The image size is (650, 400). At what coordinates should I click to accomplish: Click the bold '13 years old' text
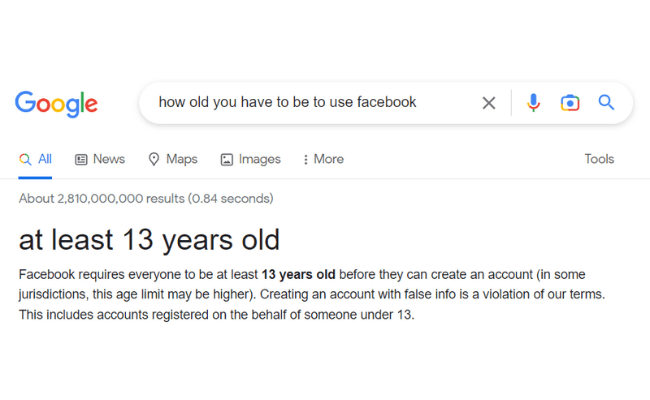click(x=298, y=274)
